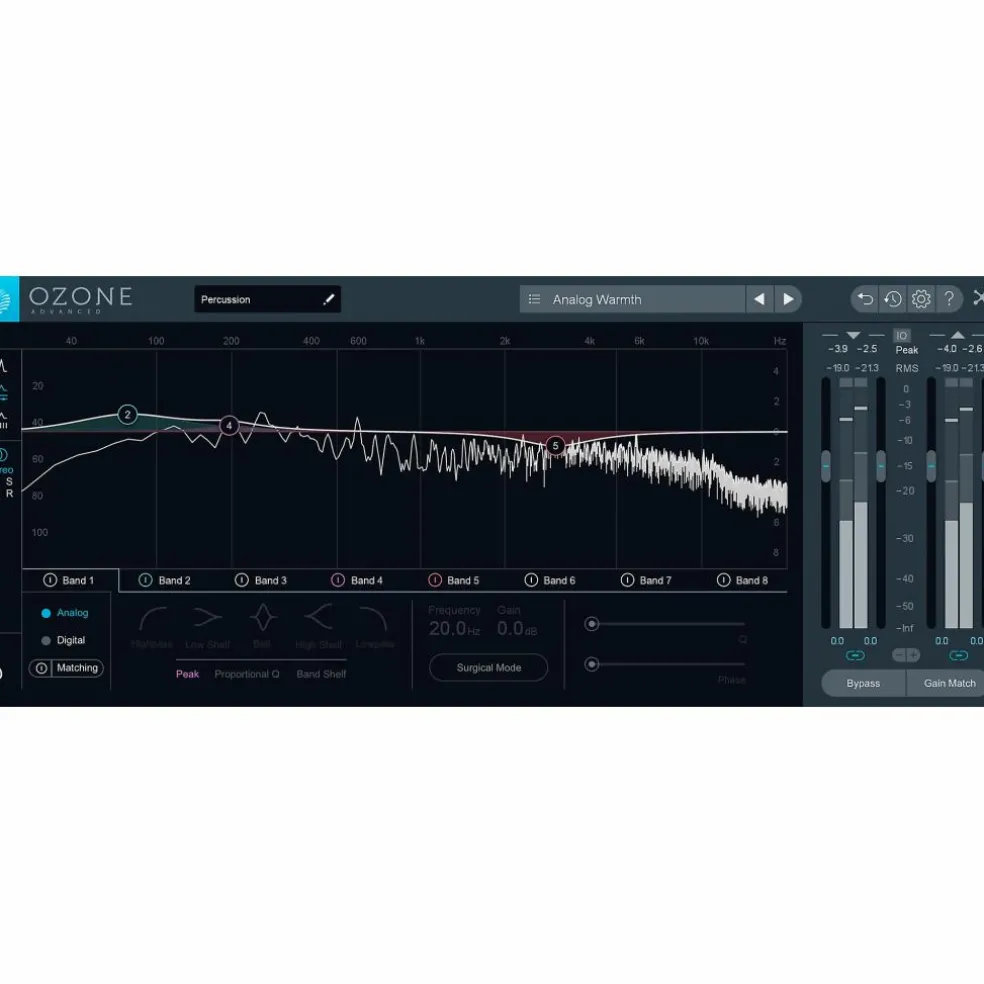Viewport: 984px width, 984px height.
Task: Toggle Band 6 power button
Action: pos(531,580)
